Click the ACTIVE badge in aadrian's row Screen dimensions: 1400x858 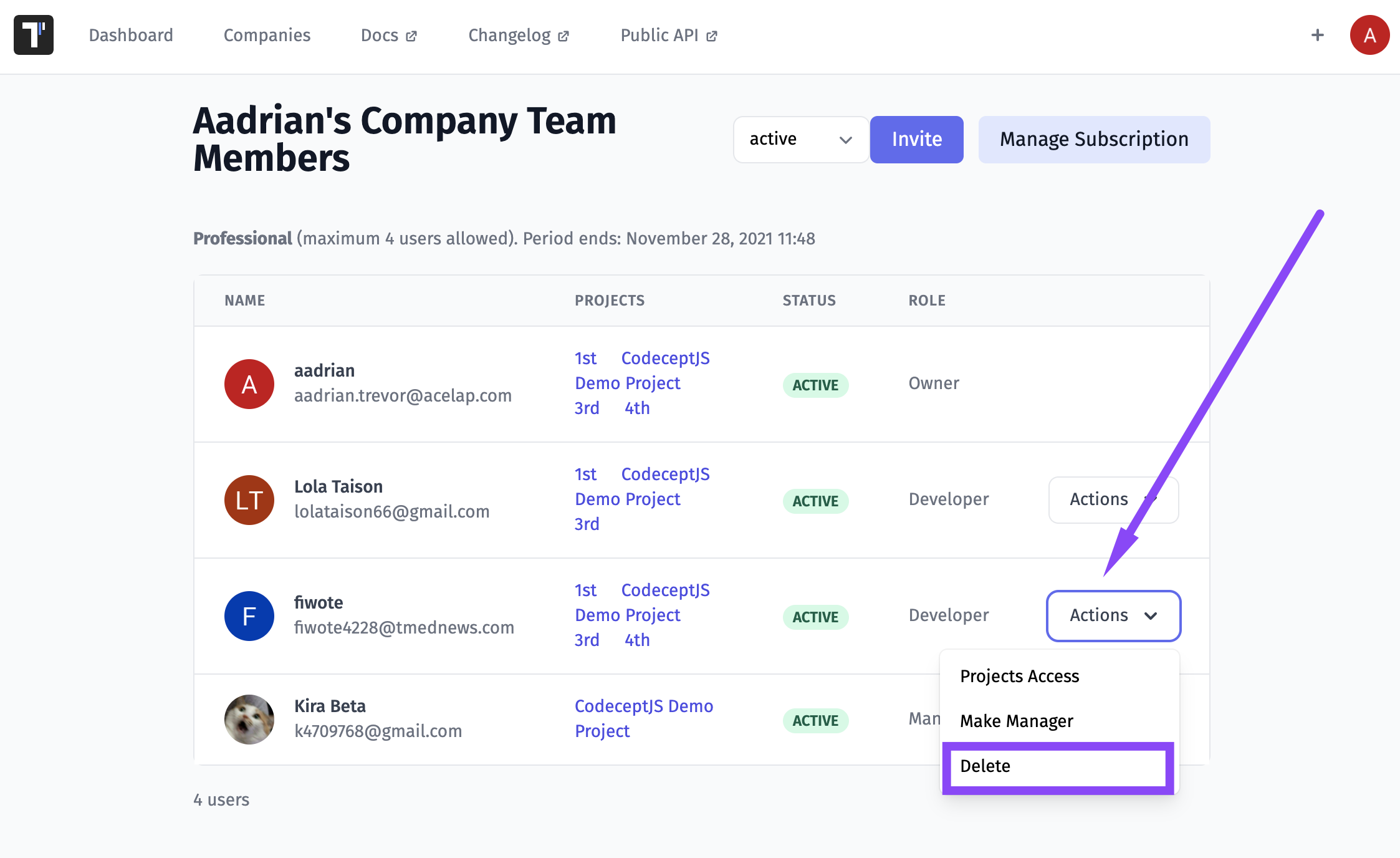click(815, 385)
